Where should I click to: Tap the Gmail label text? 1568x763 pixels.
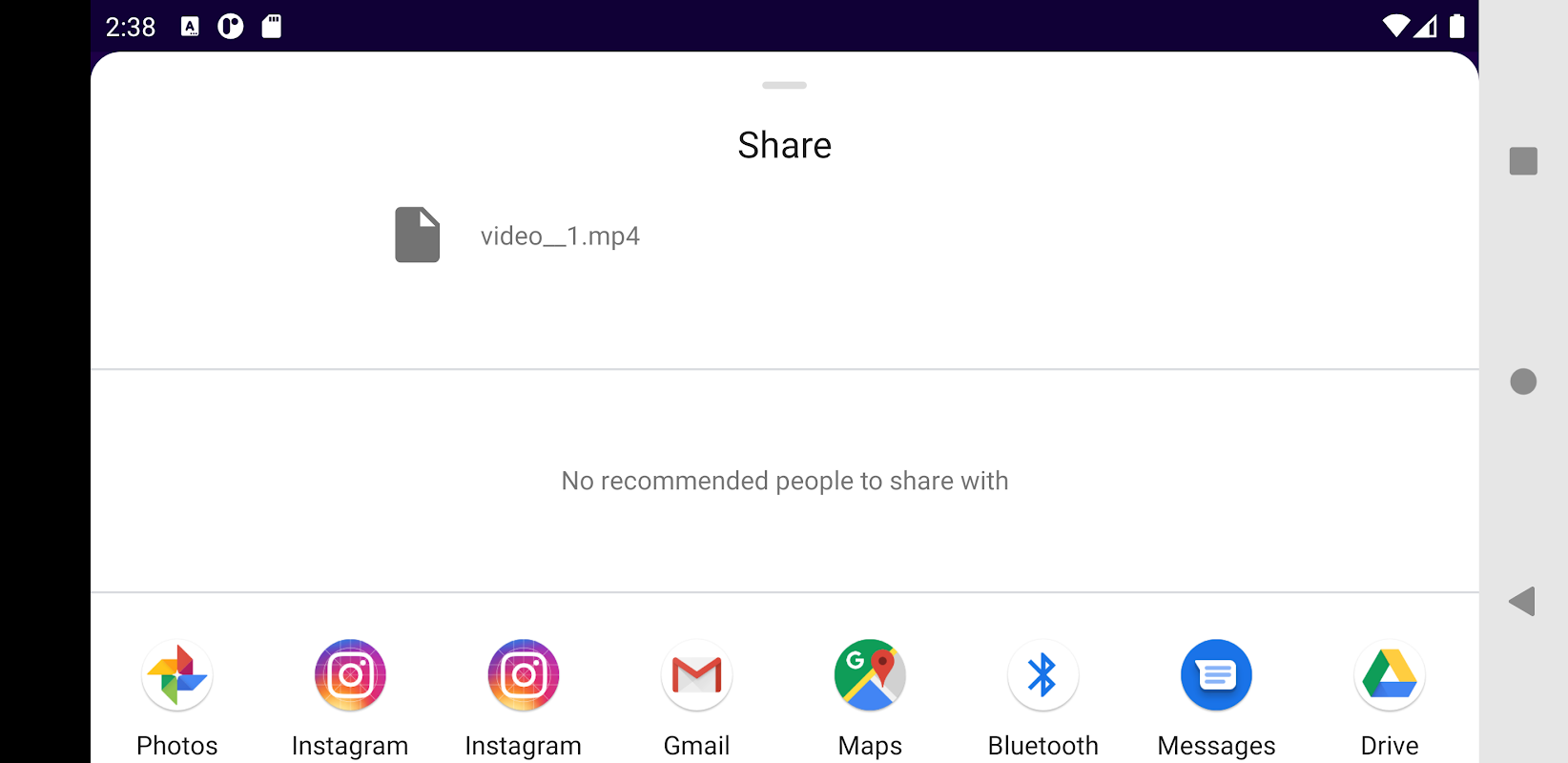pyautogui.click(x=697, y=746)
